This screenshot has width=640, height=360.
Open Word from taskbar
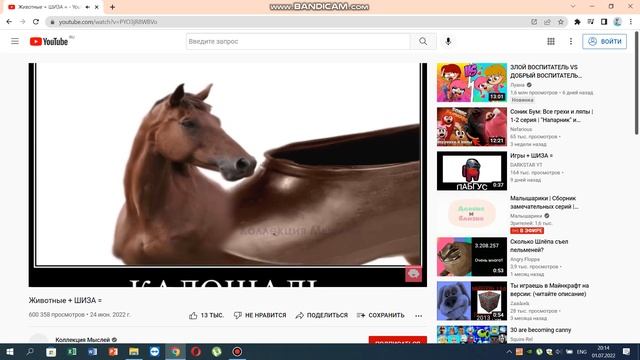click(92, 352)
